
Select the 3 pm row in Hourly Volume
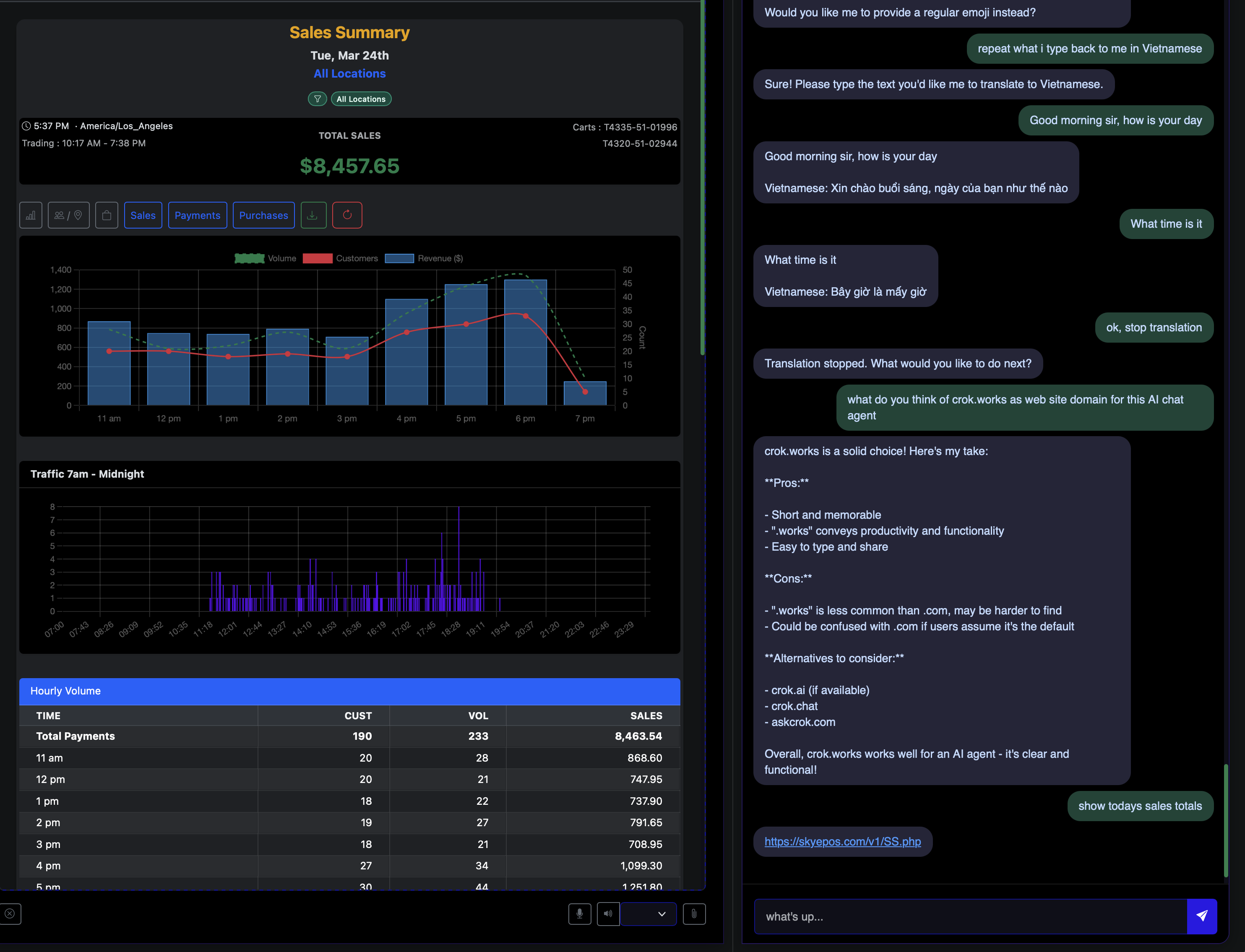pos(350,844)
